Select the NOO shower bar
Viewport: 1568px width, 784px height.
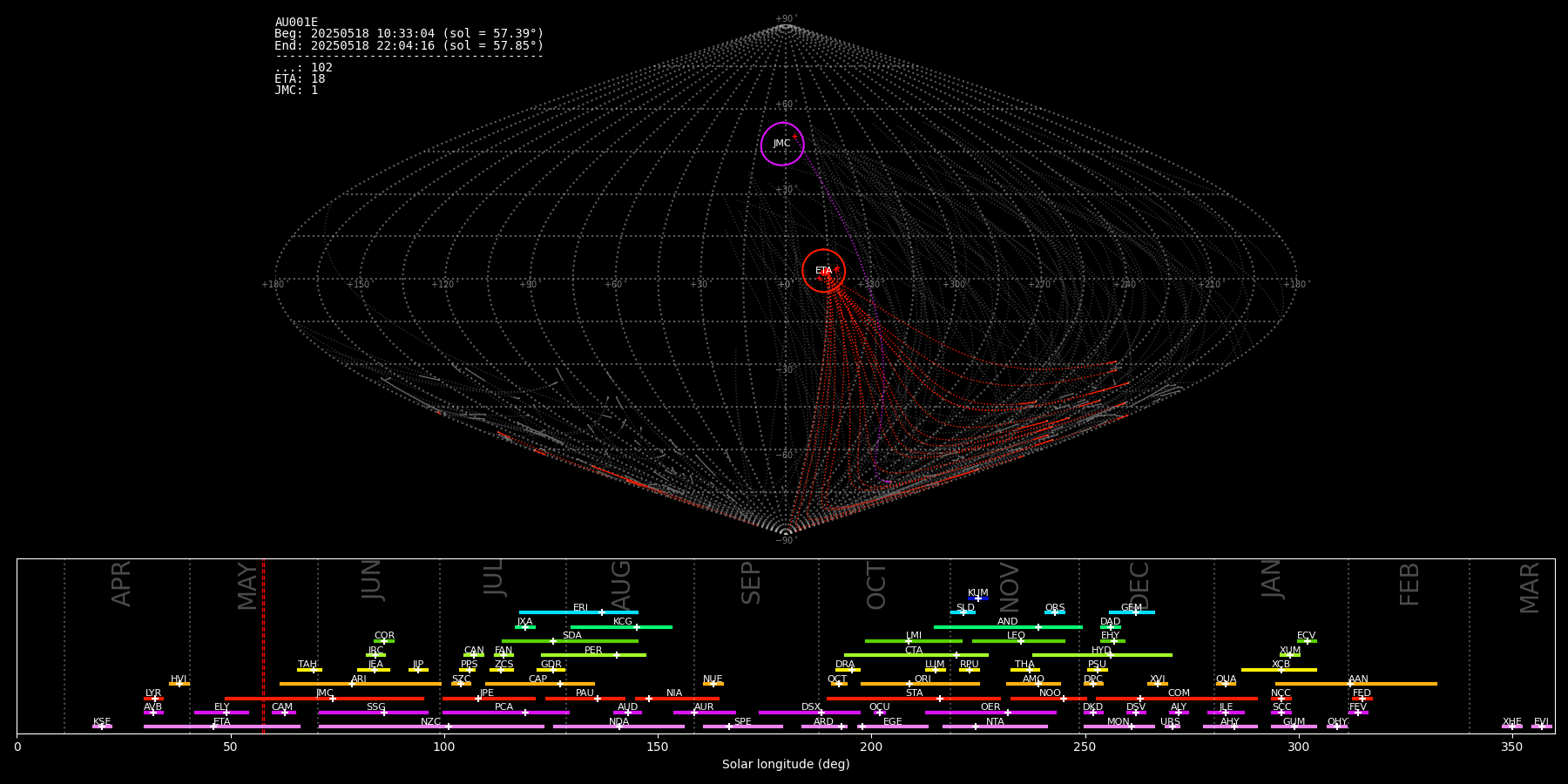pyautogui.click(x=1049, y=699)
